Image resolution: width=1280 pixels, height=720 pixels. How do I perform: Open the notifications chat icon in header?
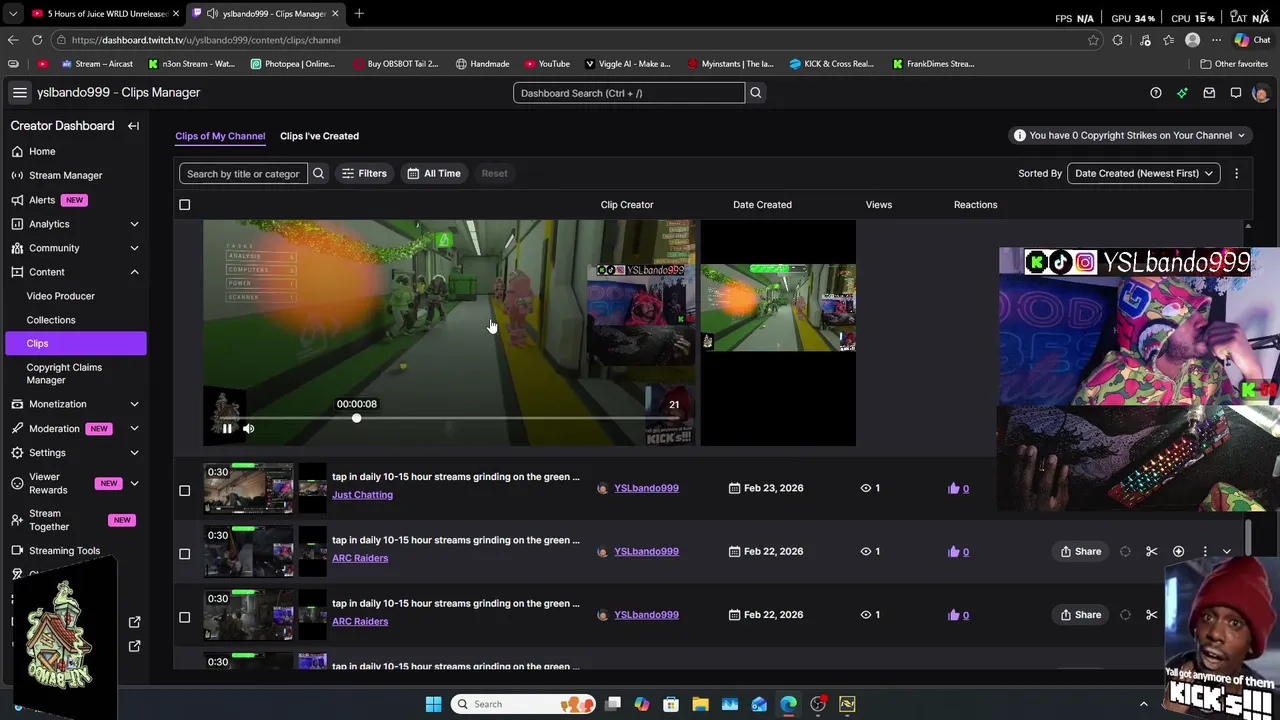pos(1236,93)
